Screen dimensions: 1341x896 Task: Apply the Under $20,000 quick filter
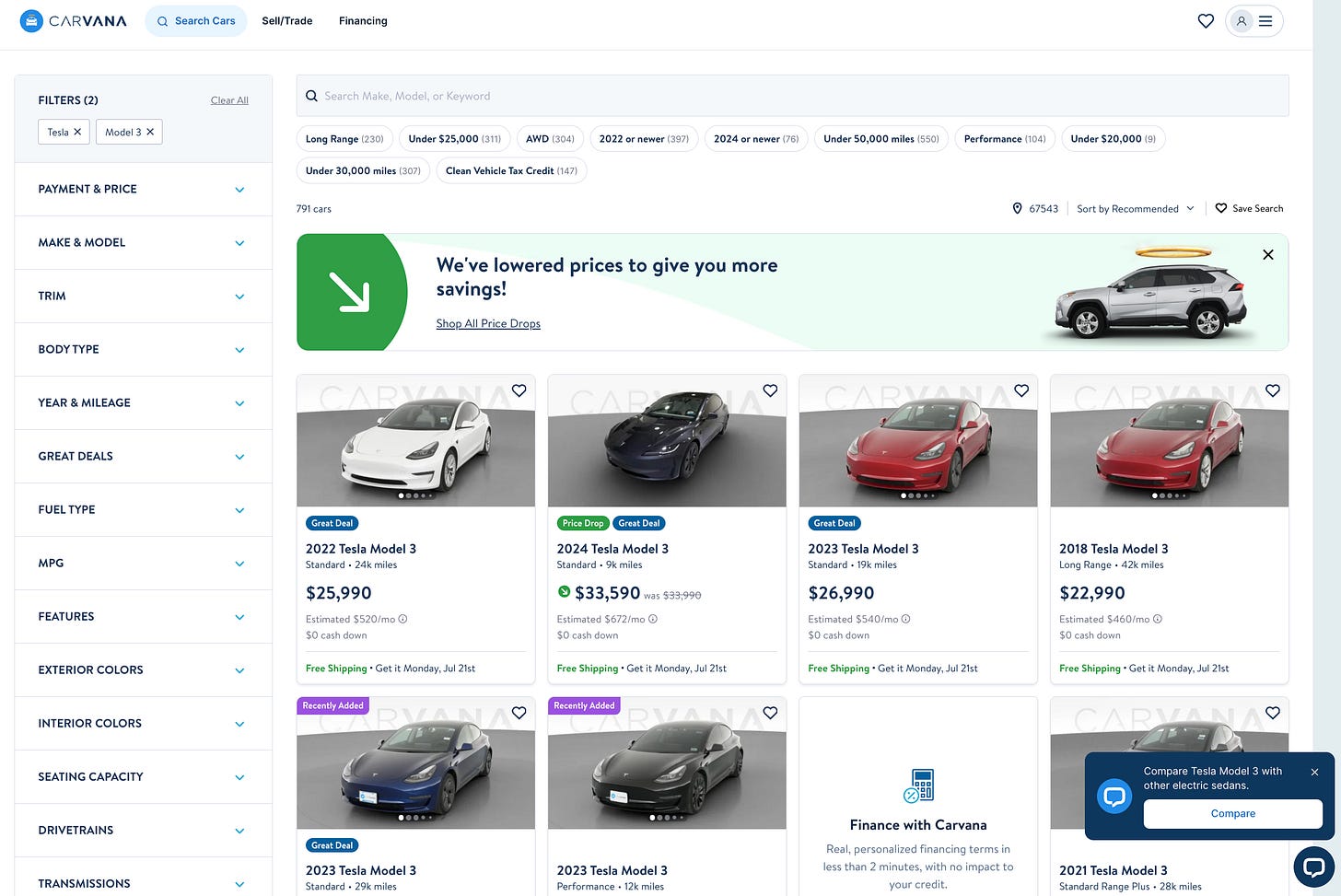[1114, 139]
